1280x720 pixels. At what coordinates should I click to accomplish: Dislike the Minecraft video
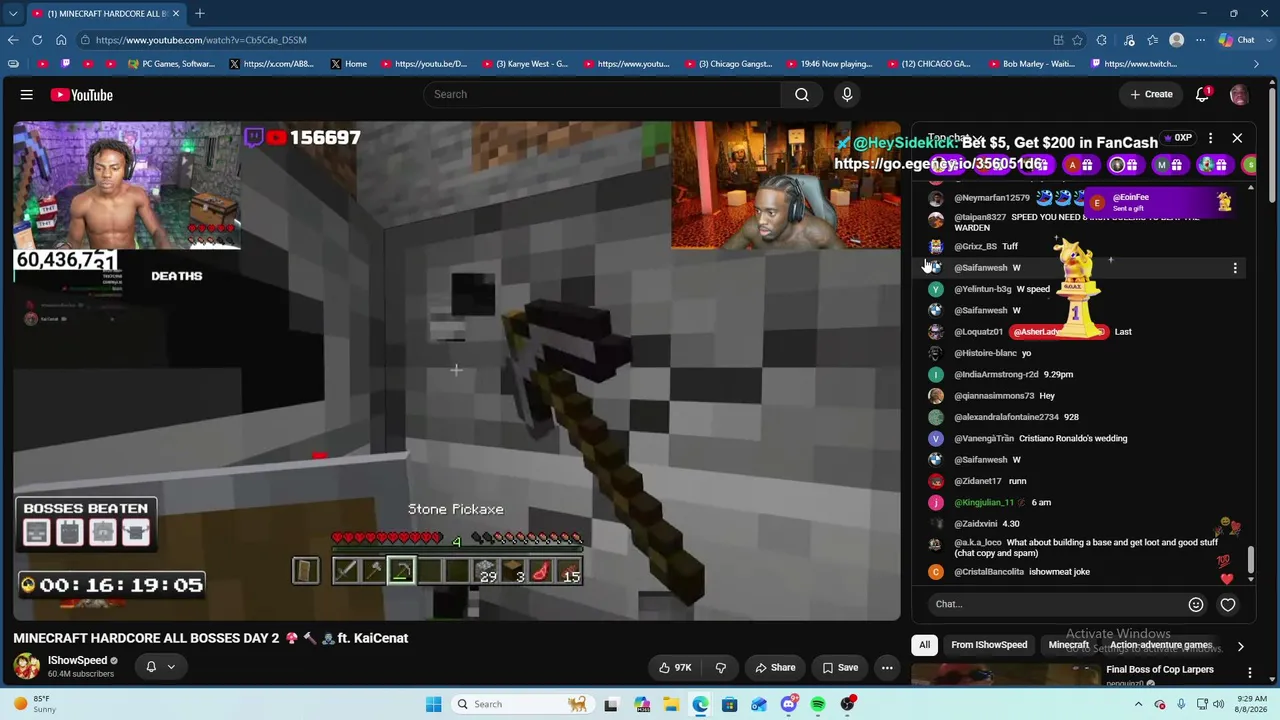point(720,667)
